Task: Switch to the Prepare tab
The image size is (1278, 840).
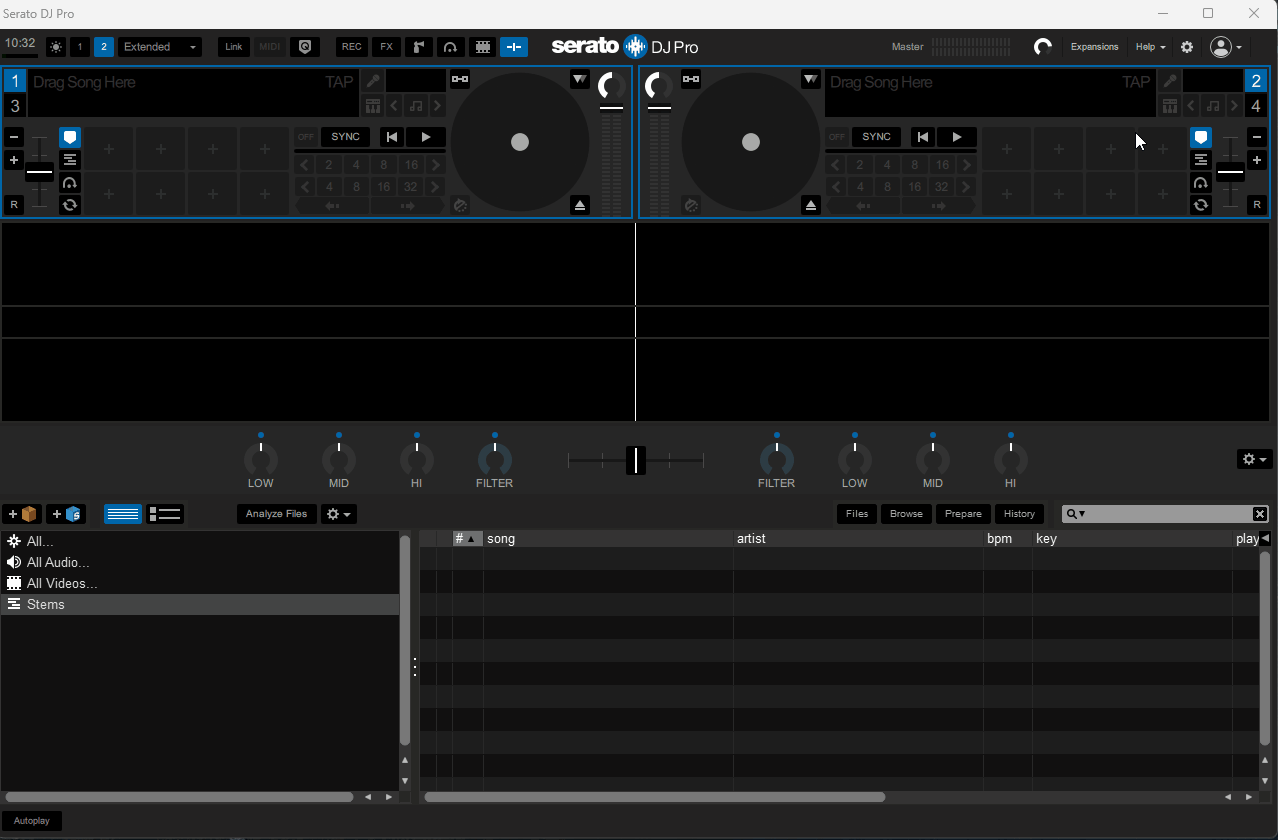Action: click(x=962, y=513)
